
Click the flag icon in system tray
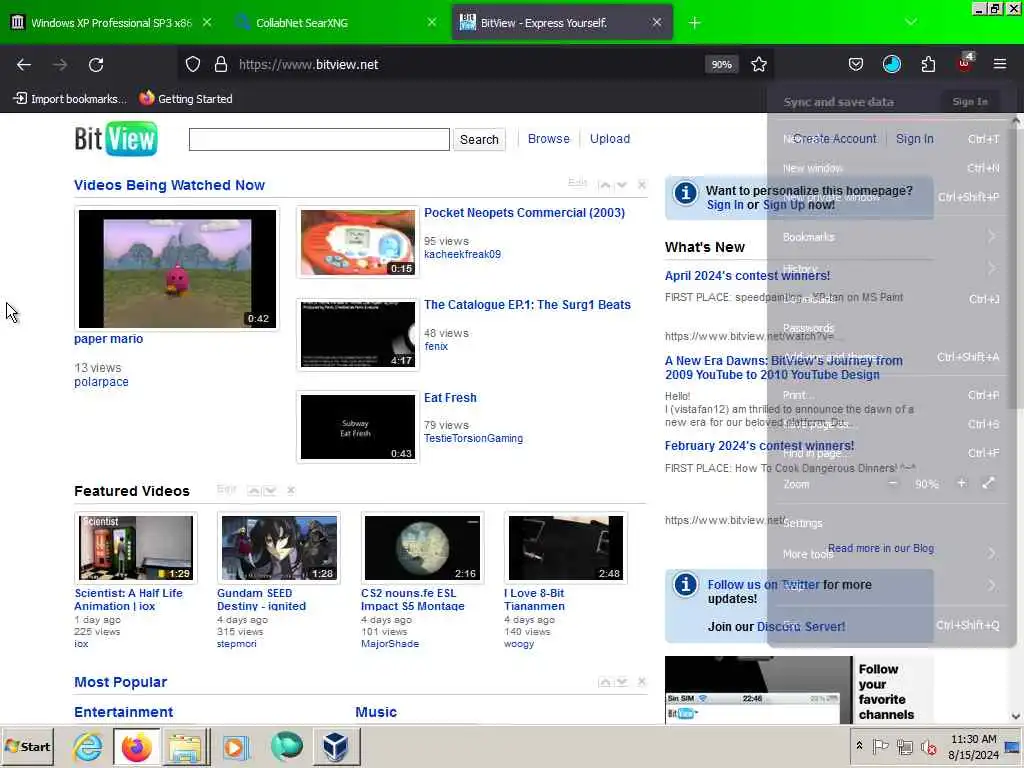881,746
